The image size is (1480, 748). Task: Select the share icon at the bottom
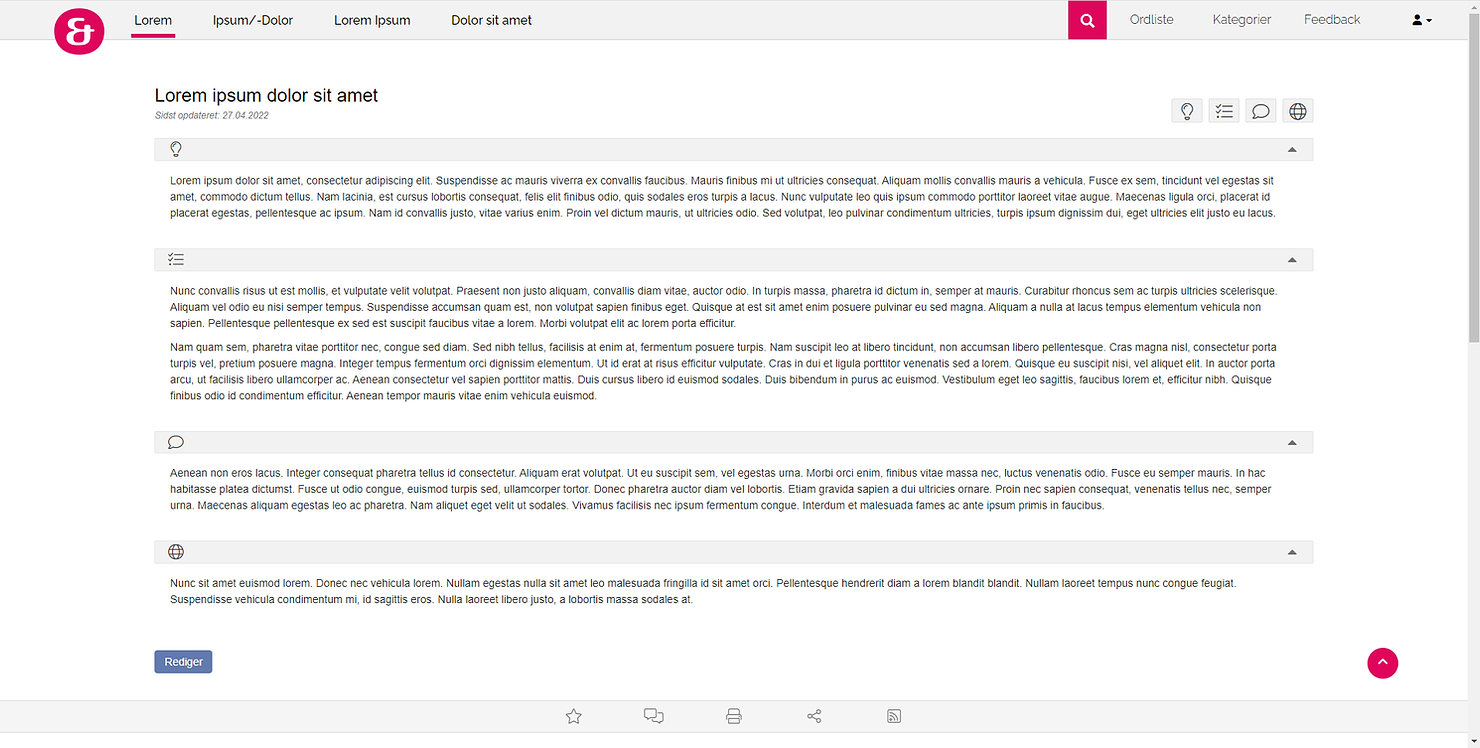click(814, 716)
